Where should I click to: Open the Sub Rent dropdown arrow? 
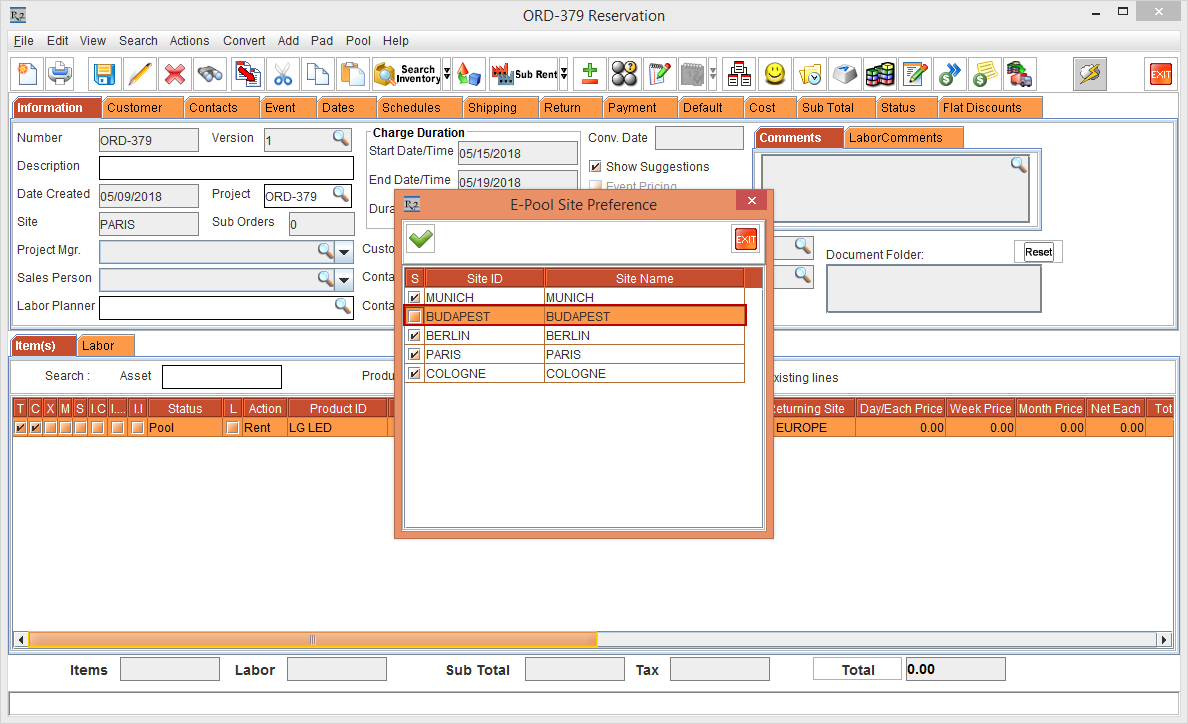tap(564, 74)
